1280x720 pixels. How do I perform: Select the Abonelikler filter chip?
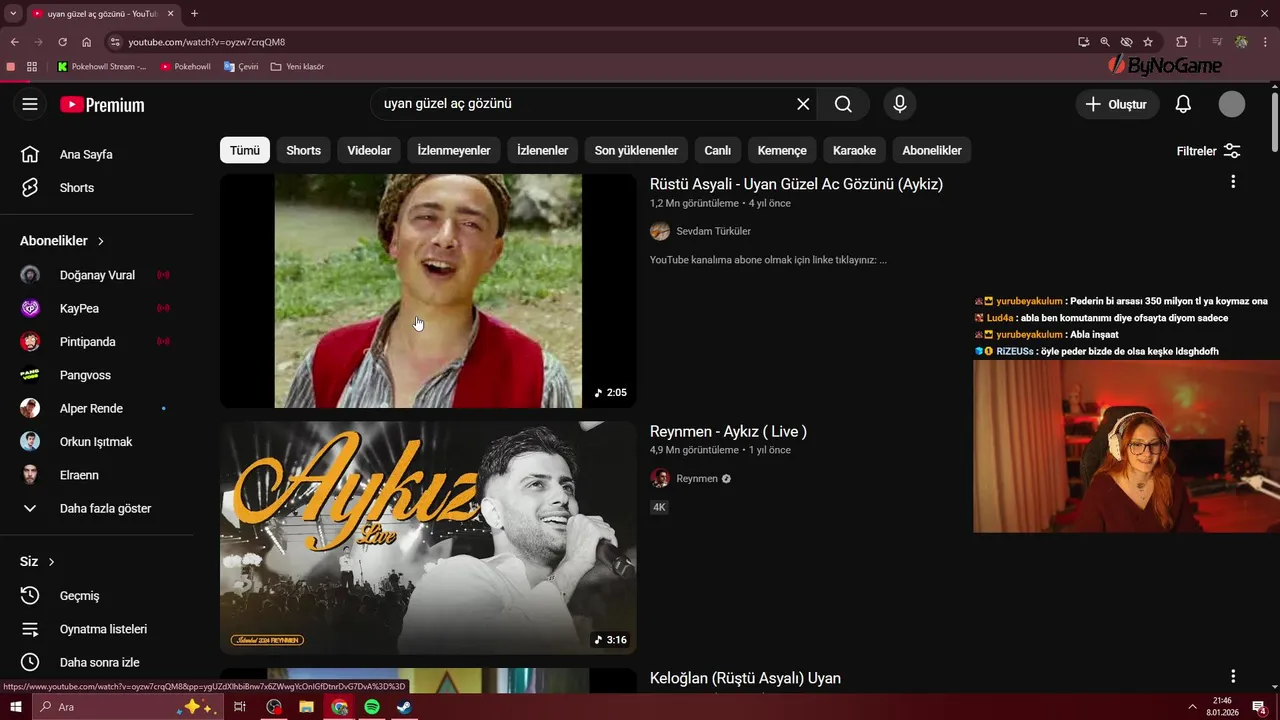[x=932, y=150]
